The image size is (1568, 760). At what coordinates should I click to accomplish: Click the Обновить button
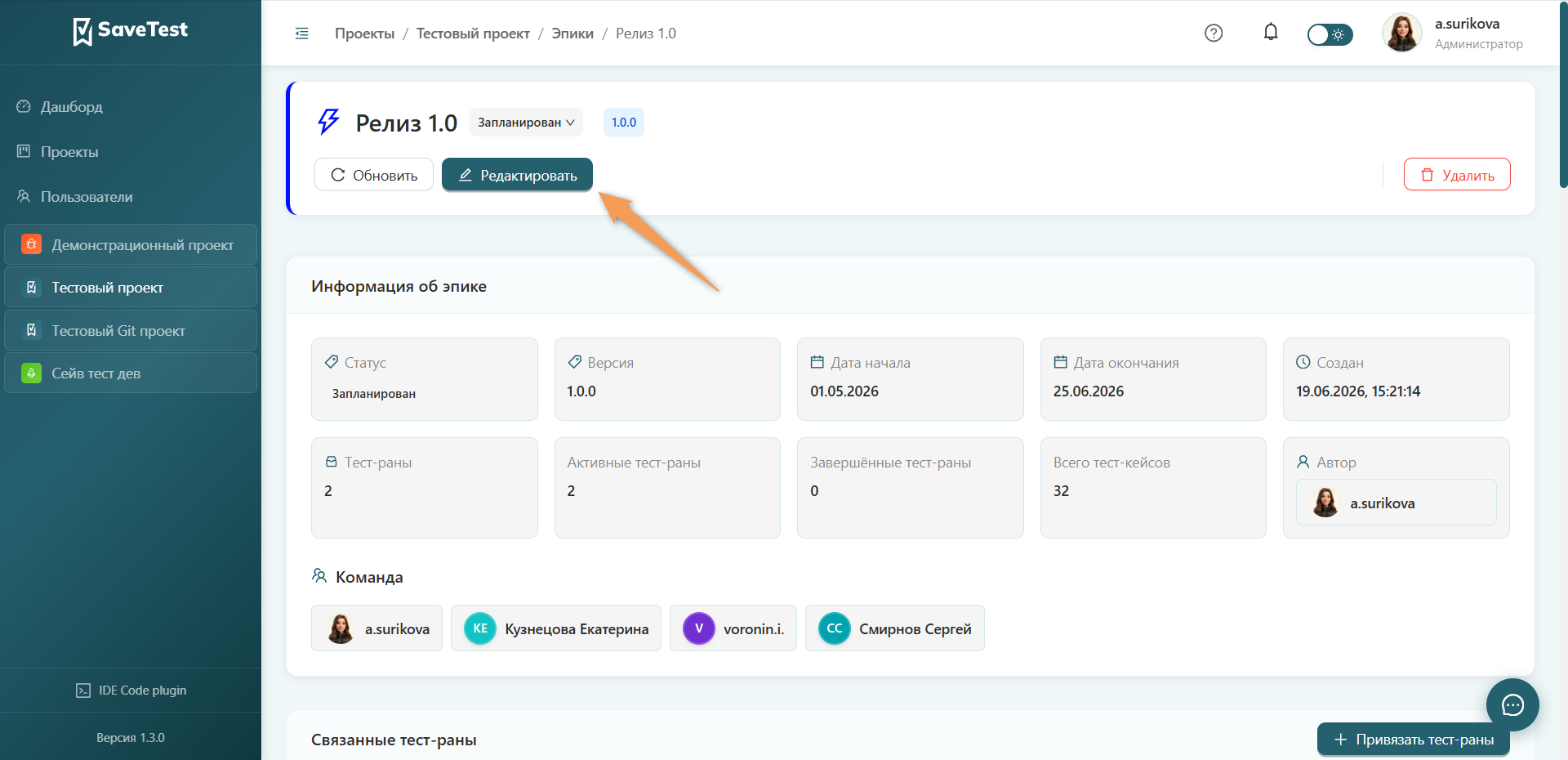point(374,175)
